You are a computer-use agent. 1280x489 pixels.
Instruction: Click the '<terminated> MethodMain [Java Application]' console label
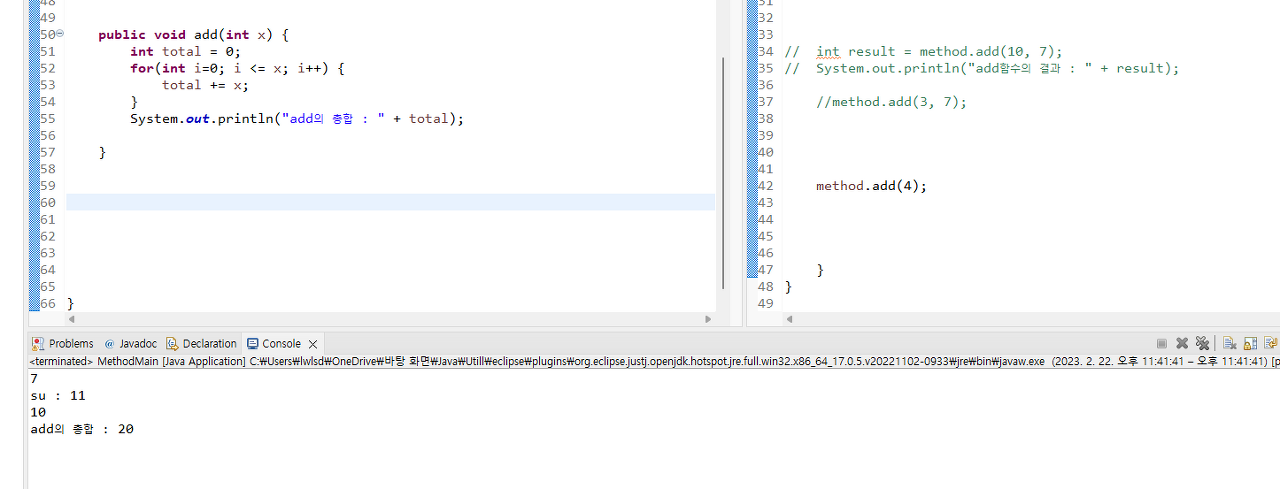pyautogui.click(x=137, y=361)
